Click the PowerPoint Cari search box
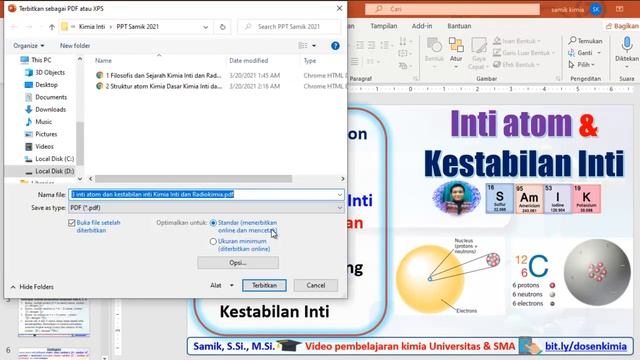The height and width of the screenshot is (360, 640). [x=452, y=9]
